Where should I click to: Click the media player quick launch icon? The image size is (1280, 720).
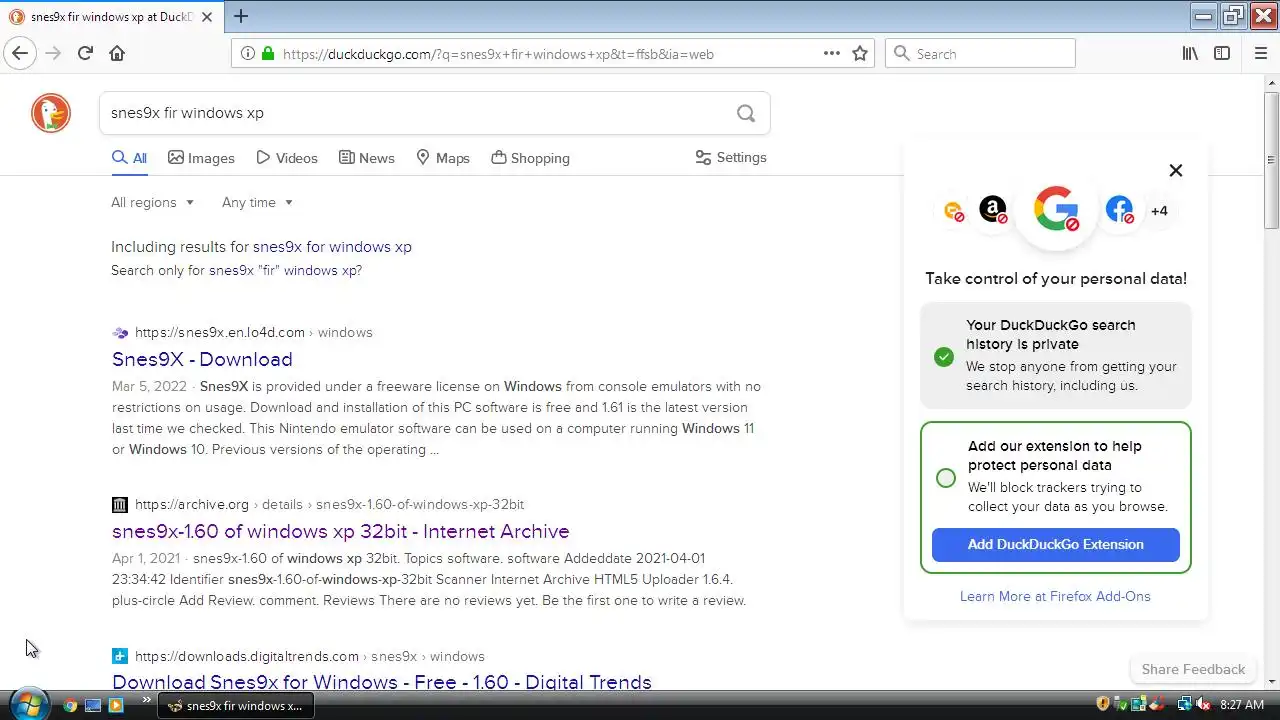115,705
